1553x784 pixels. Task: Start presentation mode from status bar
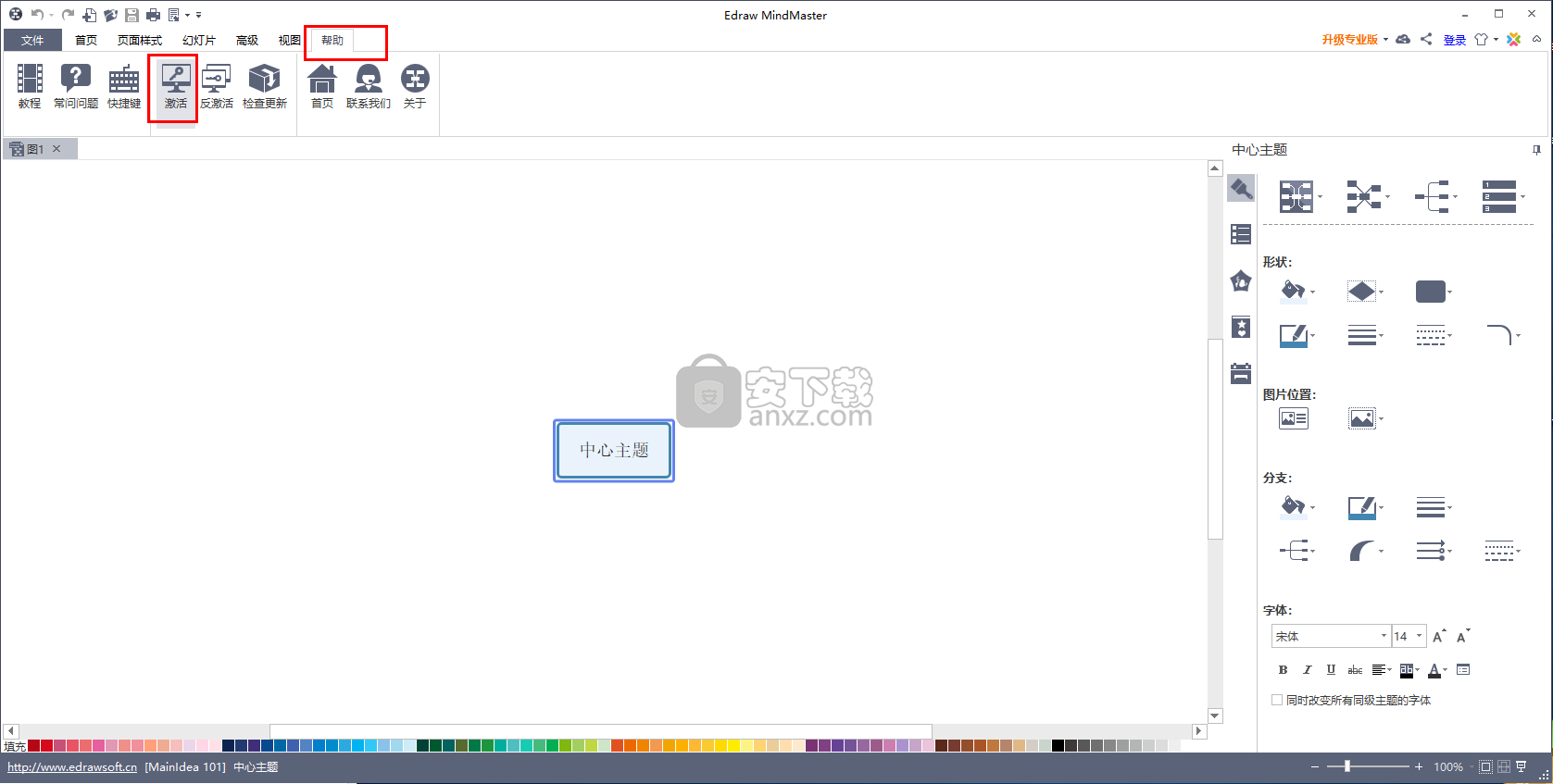[x=1521, y=766]
